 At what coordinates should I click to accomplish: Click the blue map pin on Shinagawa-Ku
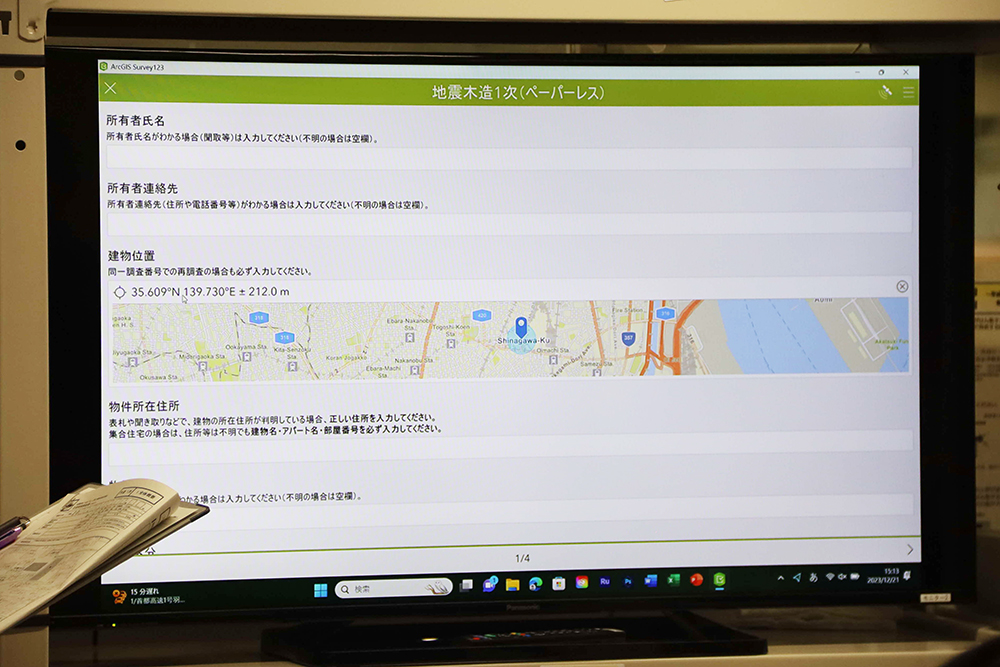[x=521, y=327]
